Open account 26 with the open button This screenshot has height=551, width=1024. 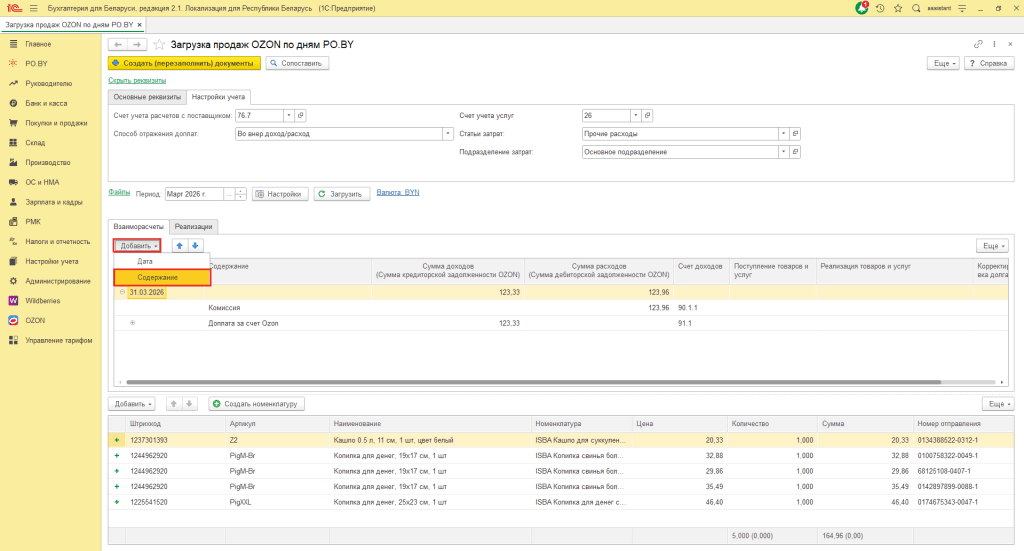pyautogui.click(x=647, y=116)
